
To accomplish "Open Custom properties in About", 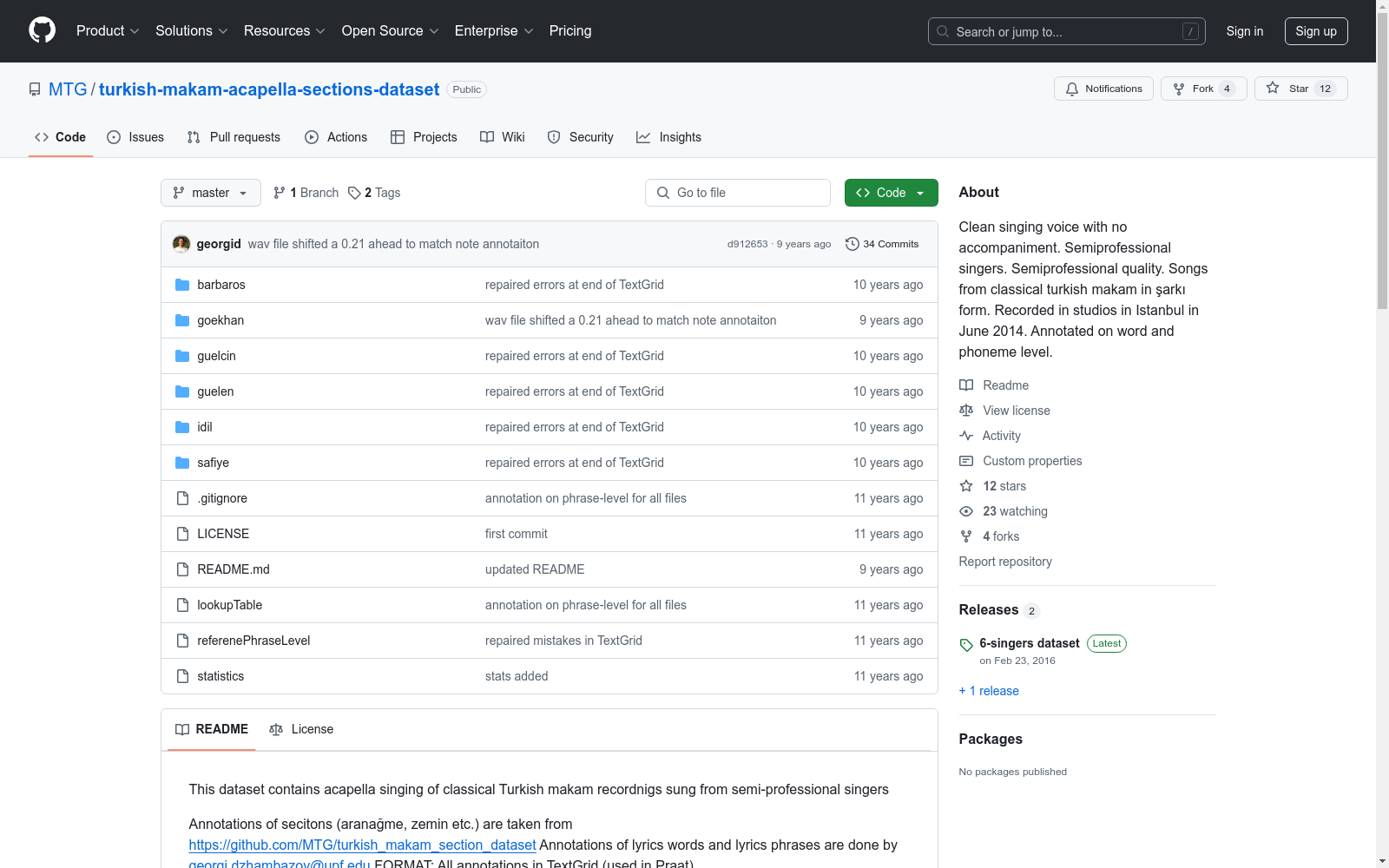I will (1021, 461).
